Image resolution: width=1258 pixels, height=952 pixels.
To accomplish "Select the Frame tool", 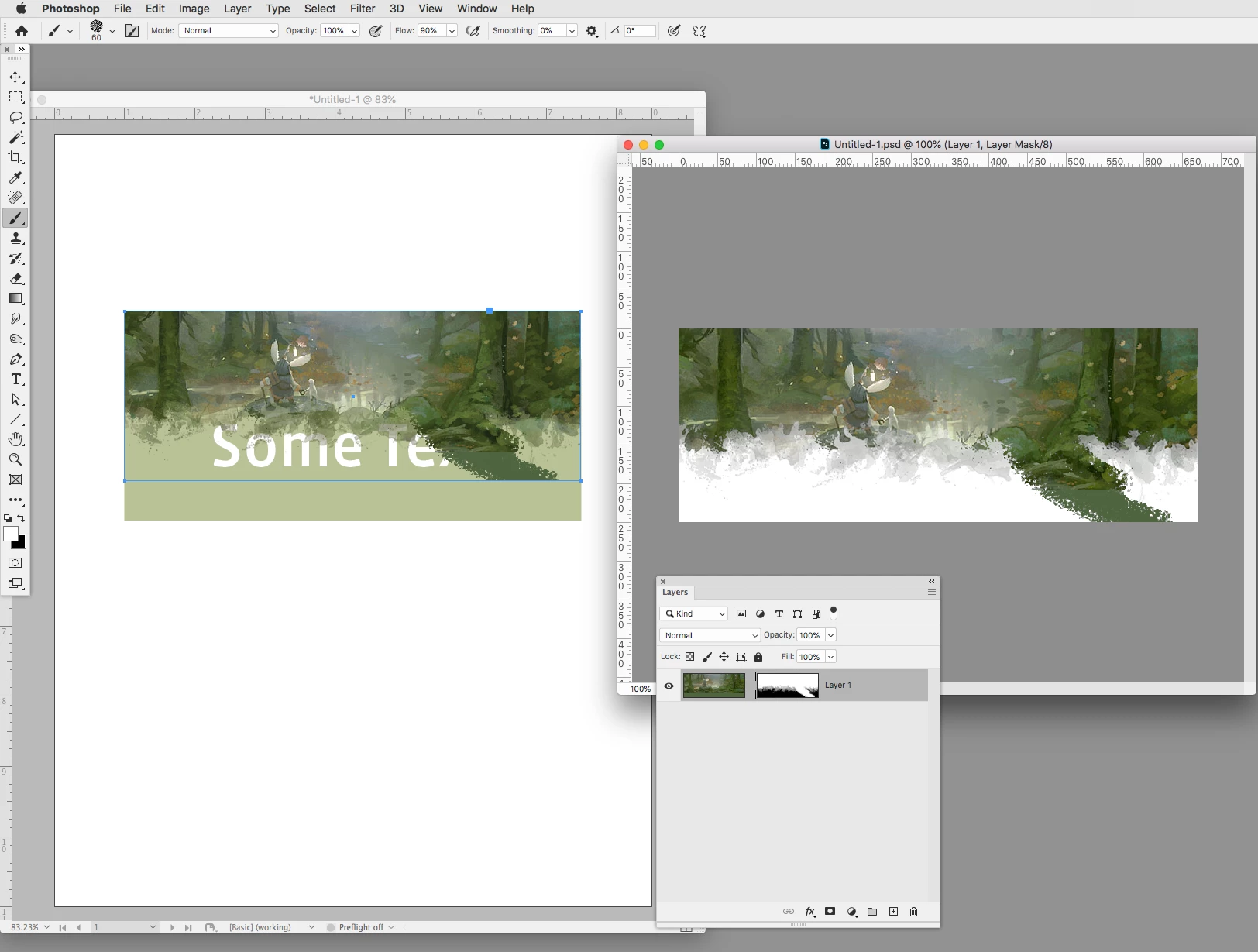I will pos(15,479).
